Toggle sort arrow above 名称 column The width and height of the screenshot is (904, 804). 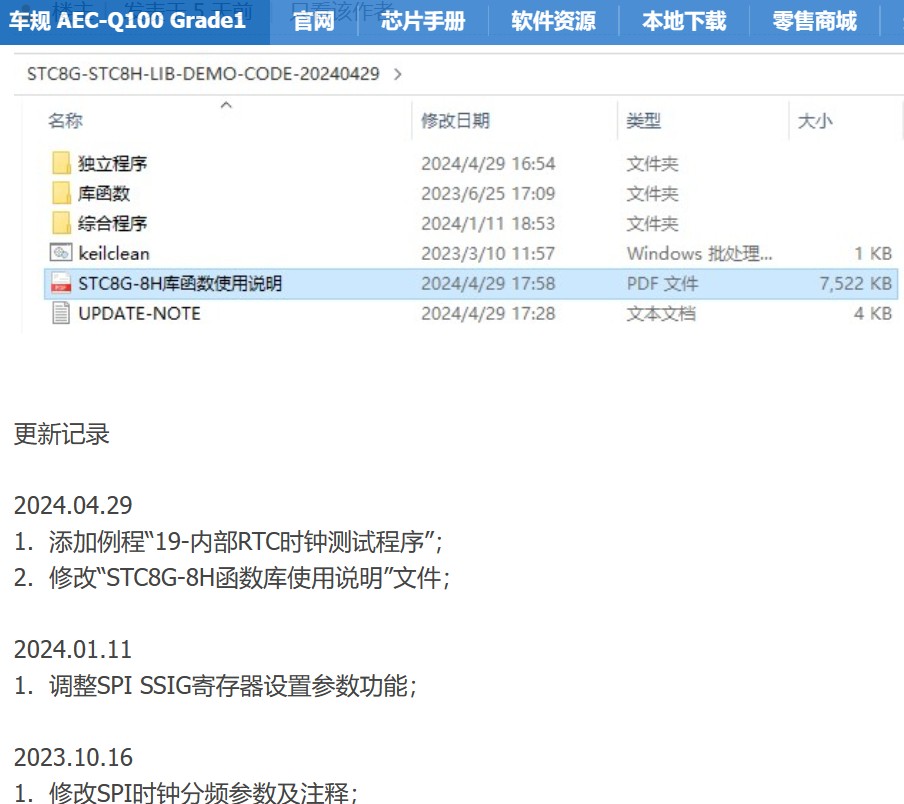[x=226, y=105]
